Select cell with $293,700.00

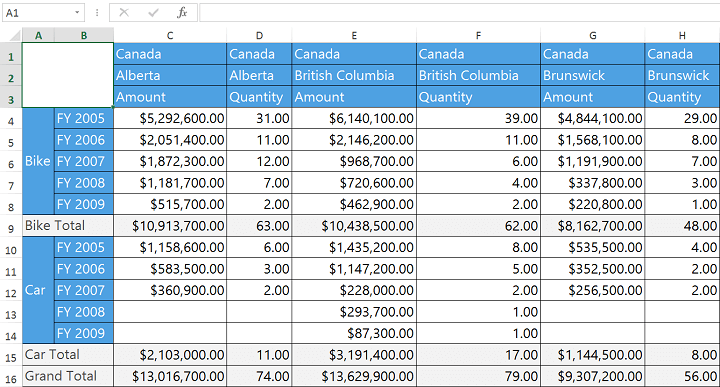pos(354,312)
